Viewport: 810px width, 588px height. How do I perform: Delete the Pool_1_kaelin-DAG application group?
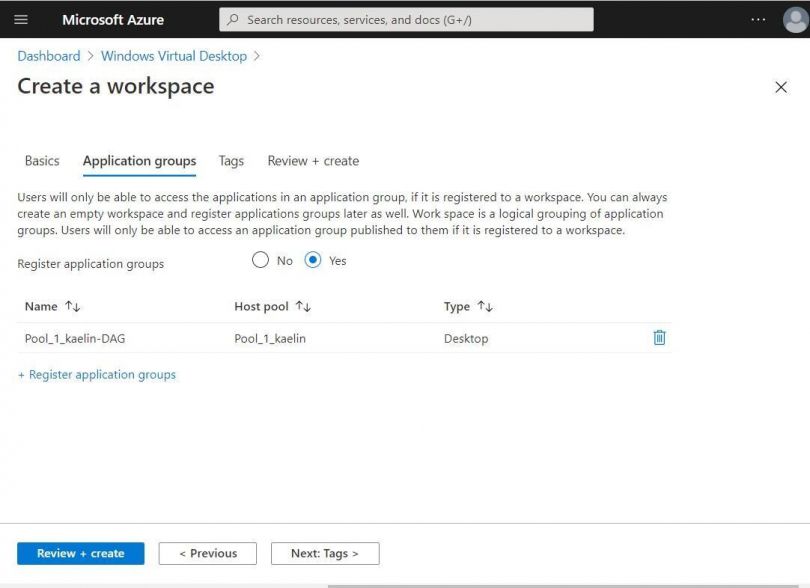(x=659, y=338)
